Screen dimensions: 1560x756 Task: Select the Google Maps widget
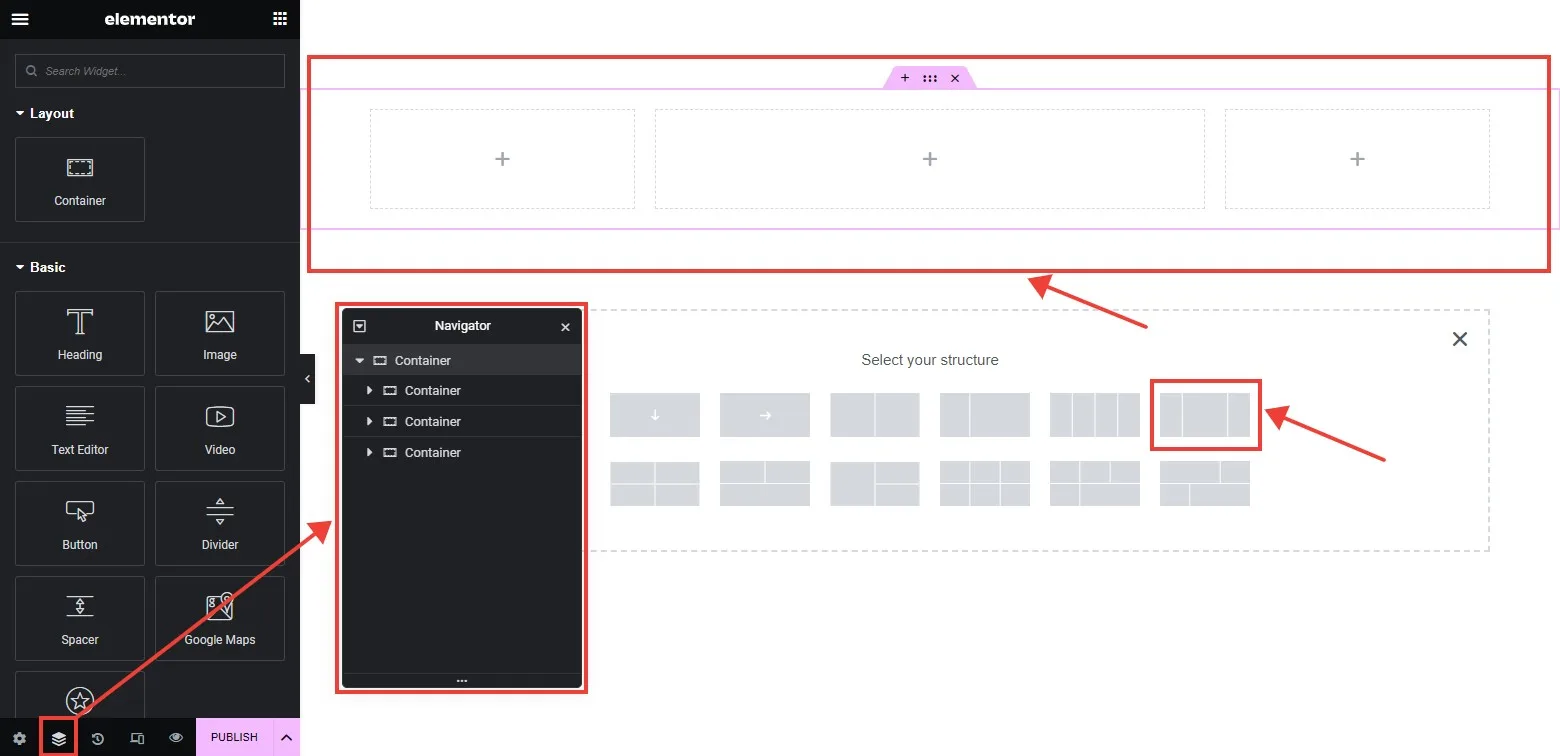click(x=220, y=618)
